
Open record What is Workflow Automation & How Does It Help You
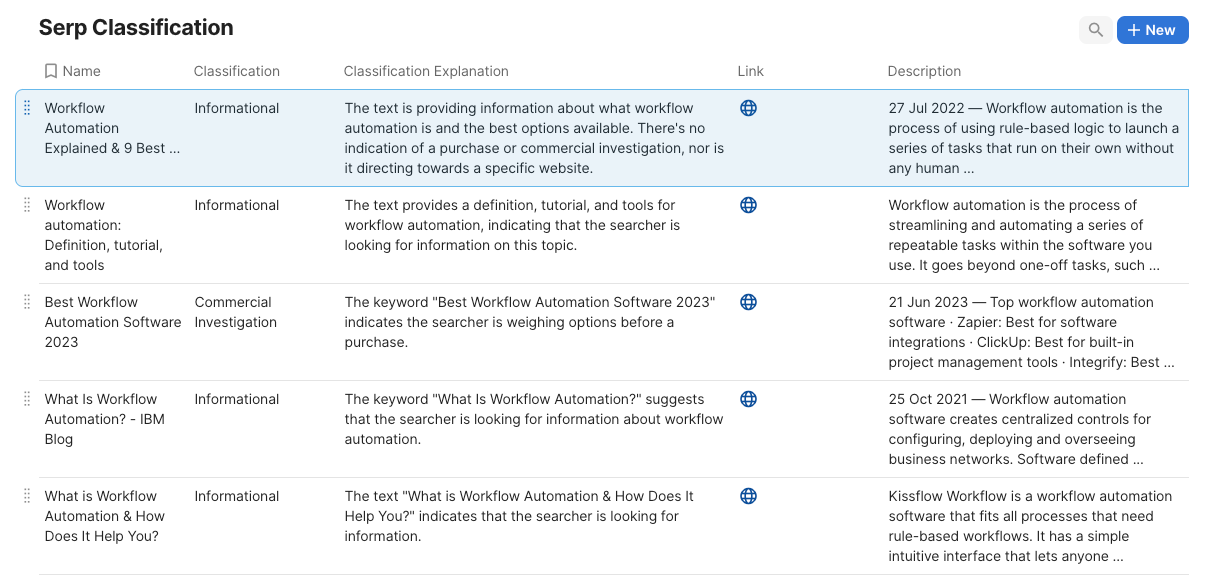tap(105, 516)
